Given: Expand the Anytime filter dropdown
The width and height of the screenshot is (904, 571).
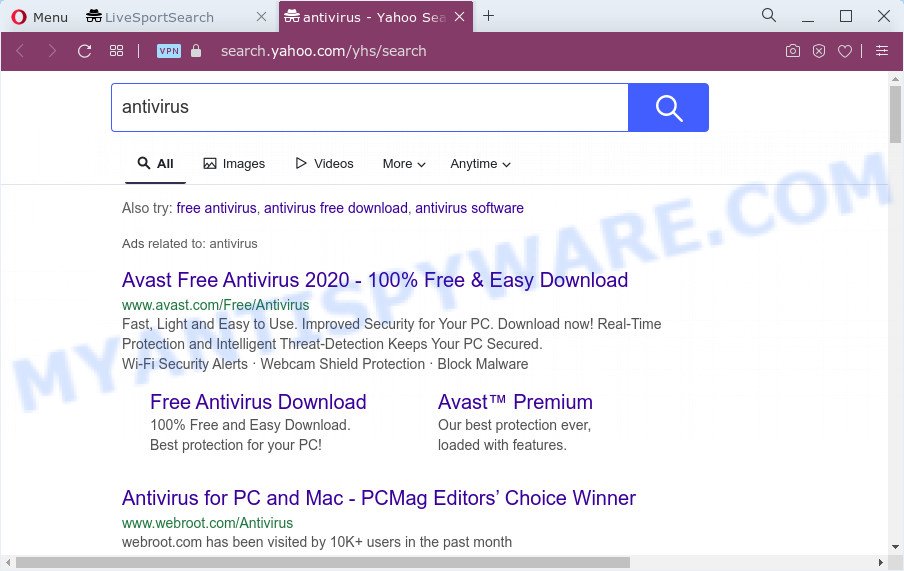Looking at the screenshot, I should point(480,164).
